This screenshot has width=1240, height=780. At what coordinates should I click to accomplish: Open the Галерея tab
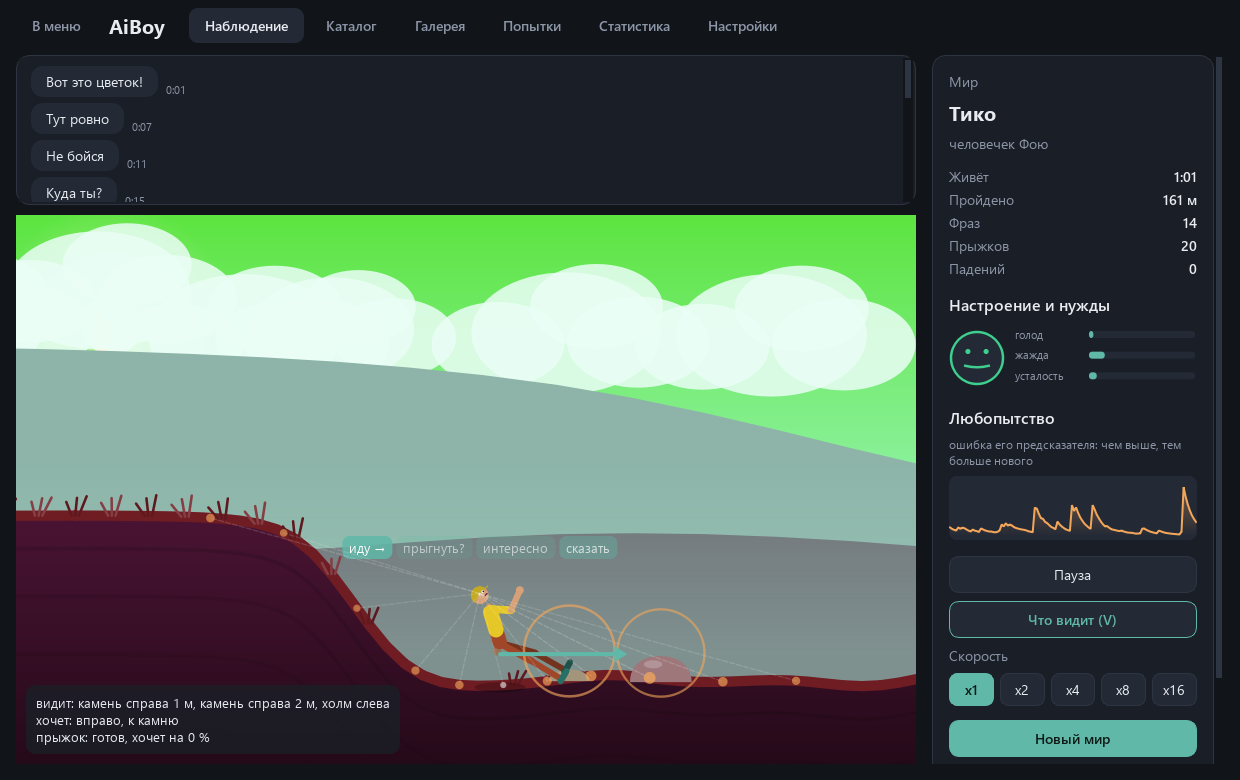click(x=440, y=26)
